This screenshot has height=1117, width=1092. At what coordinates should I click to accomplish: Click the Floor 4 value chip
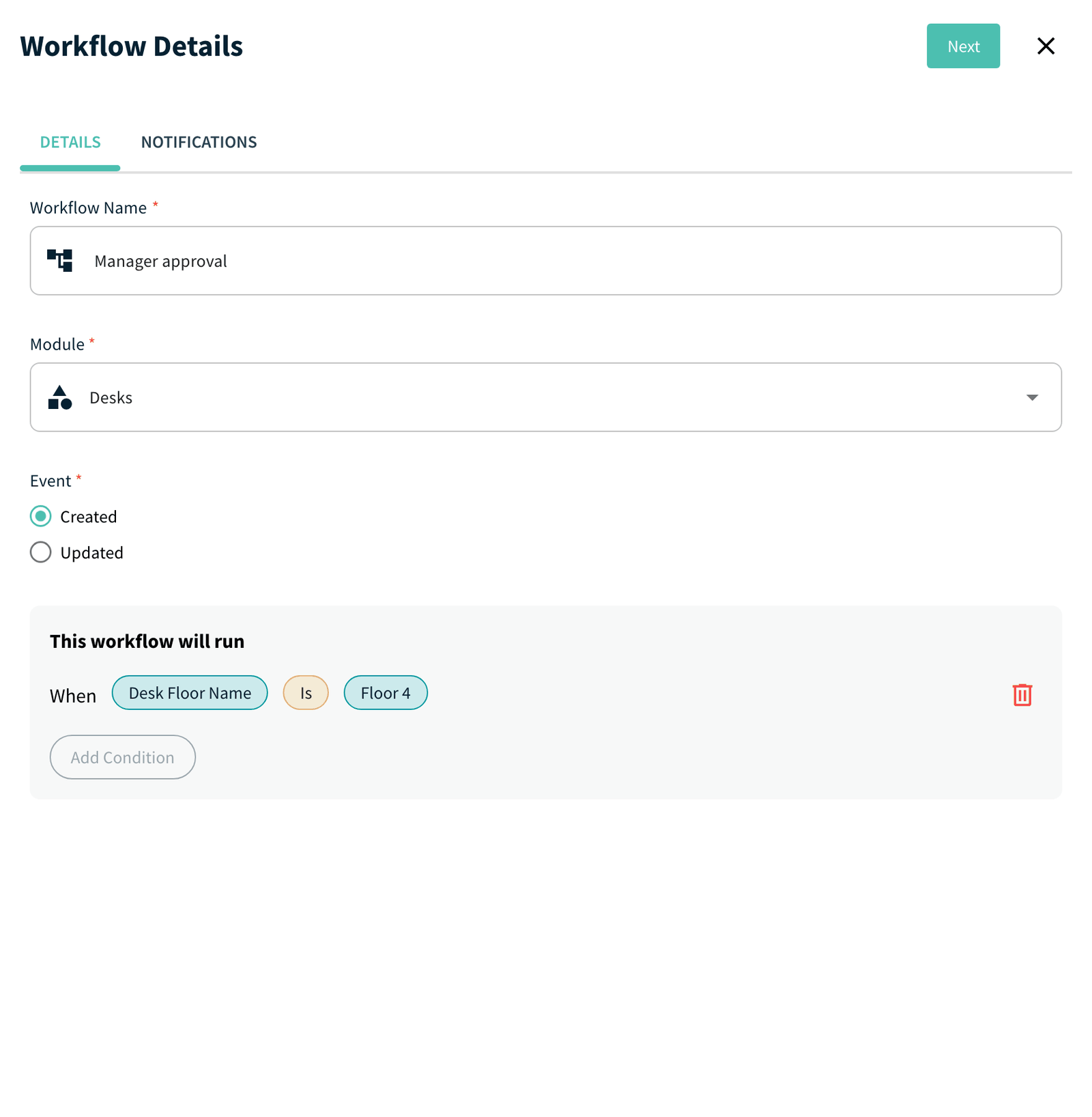pyautogui.click(x=386, y=692)
